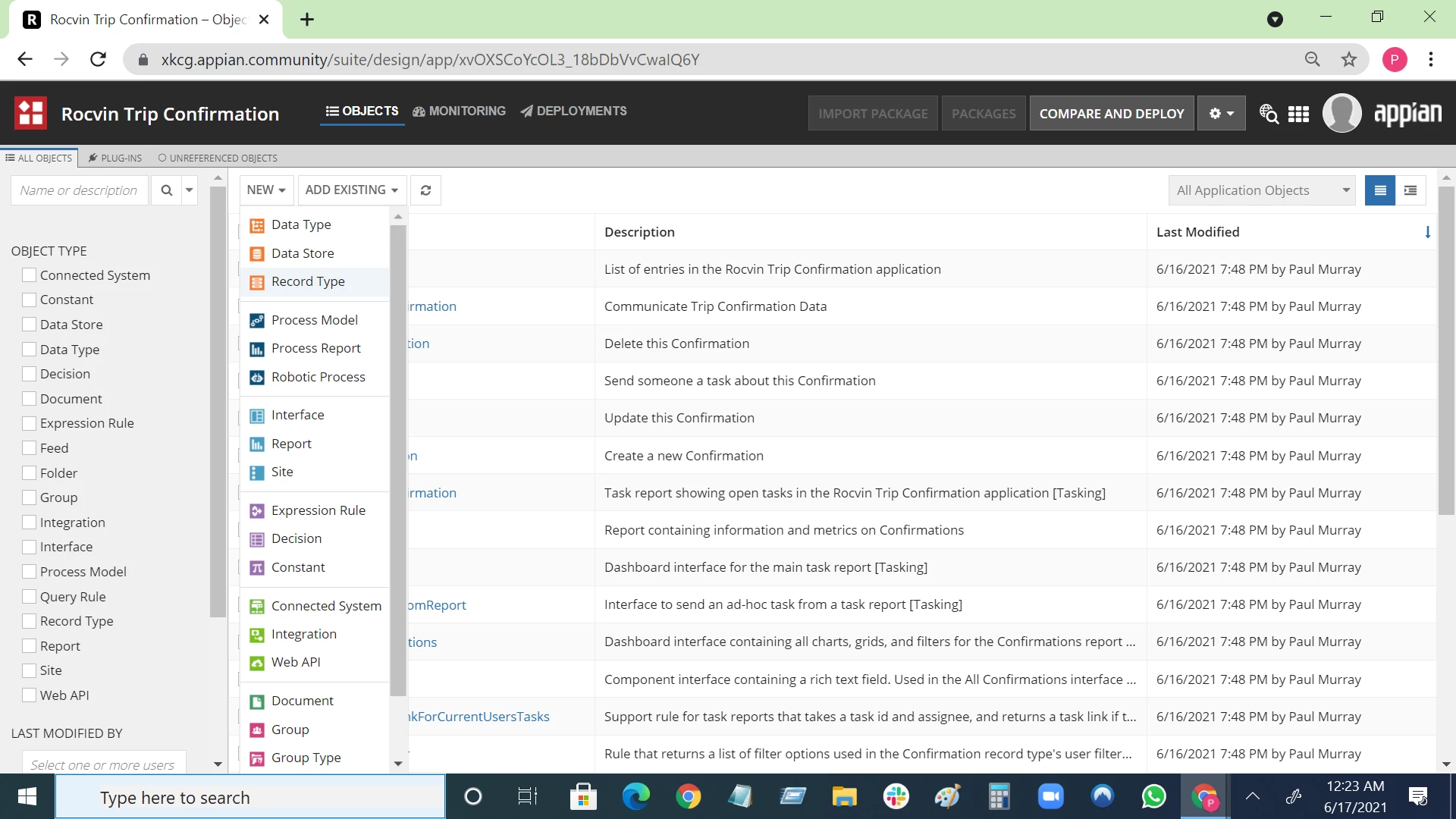Open the kForCurrentUsersTasks object link
Image resolution: width=1456 pixels, height=819 pixels.
pos(479,717)
